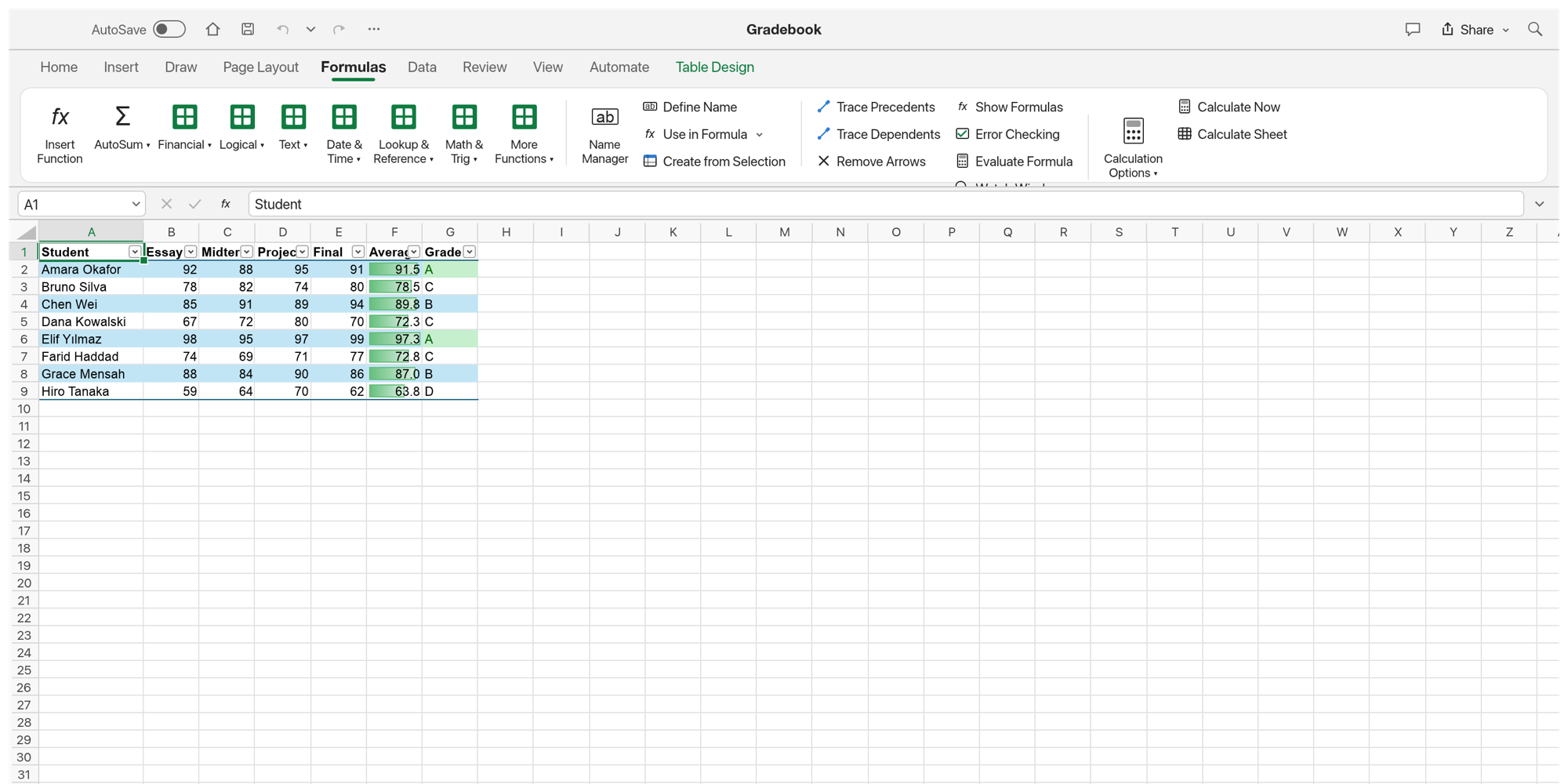Click the AutoSum sigma icon
This screenshot has height=784, width=1568.
click(122, 117)
